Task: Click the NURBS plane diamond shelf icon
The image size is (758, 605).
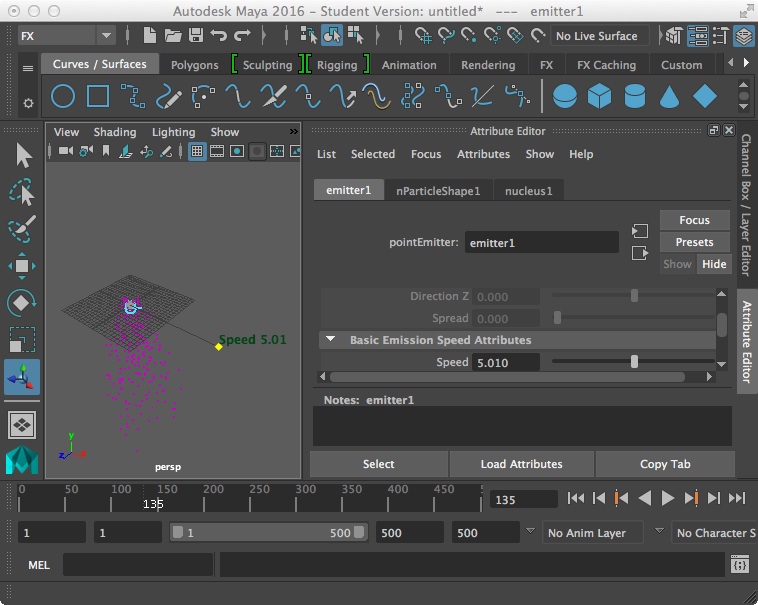Action: coord(705,96)
